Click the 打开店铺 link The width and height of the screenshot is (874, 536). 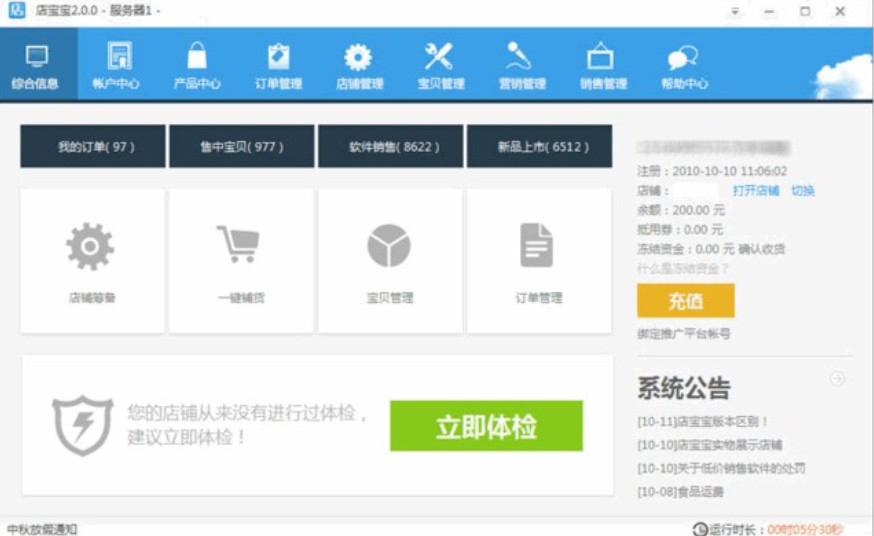coord(756,191)
